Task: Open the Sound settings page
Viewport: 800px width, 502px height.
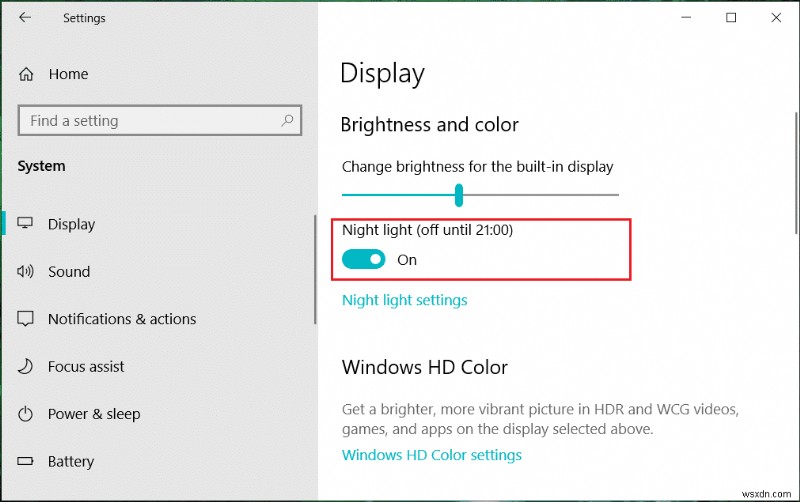Action: pos(69,272)
